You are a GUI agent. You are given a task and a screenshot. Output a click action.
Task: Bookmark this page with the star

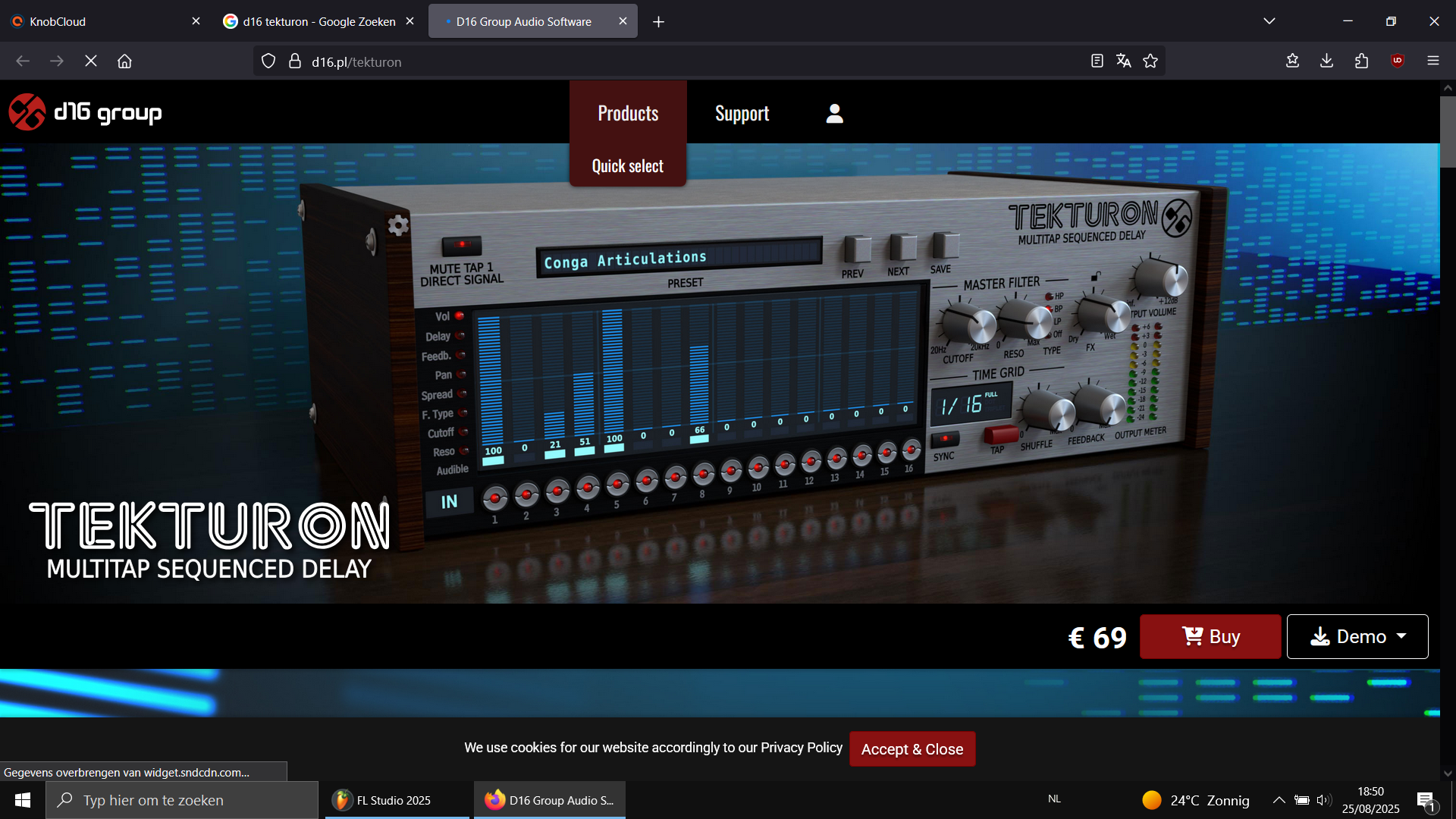pyautogui.click(x=1150, y=61)
